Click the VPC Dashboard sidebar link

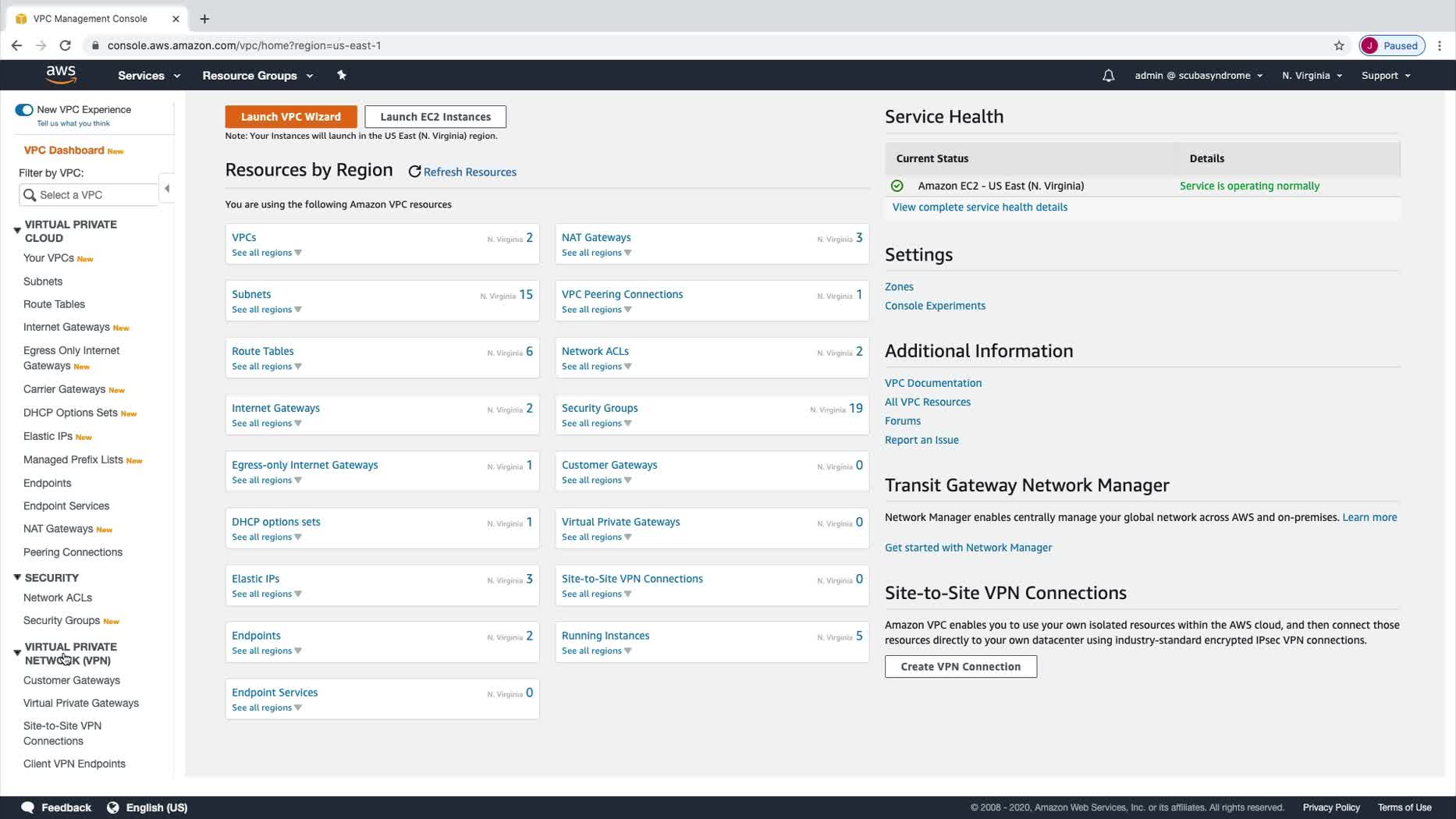click(x=64, y=151)
